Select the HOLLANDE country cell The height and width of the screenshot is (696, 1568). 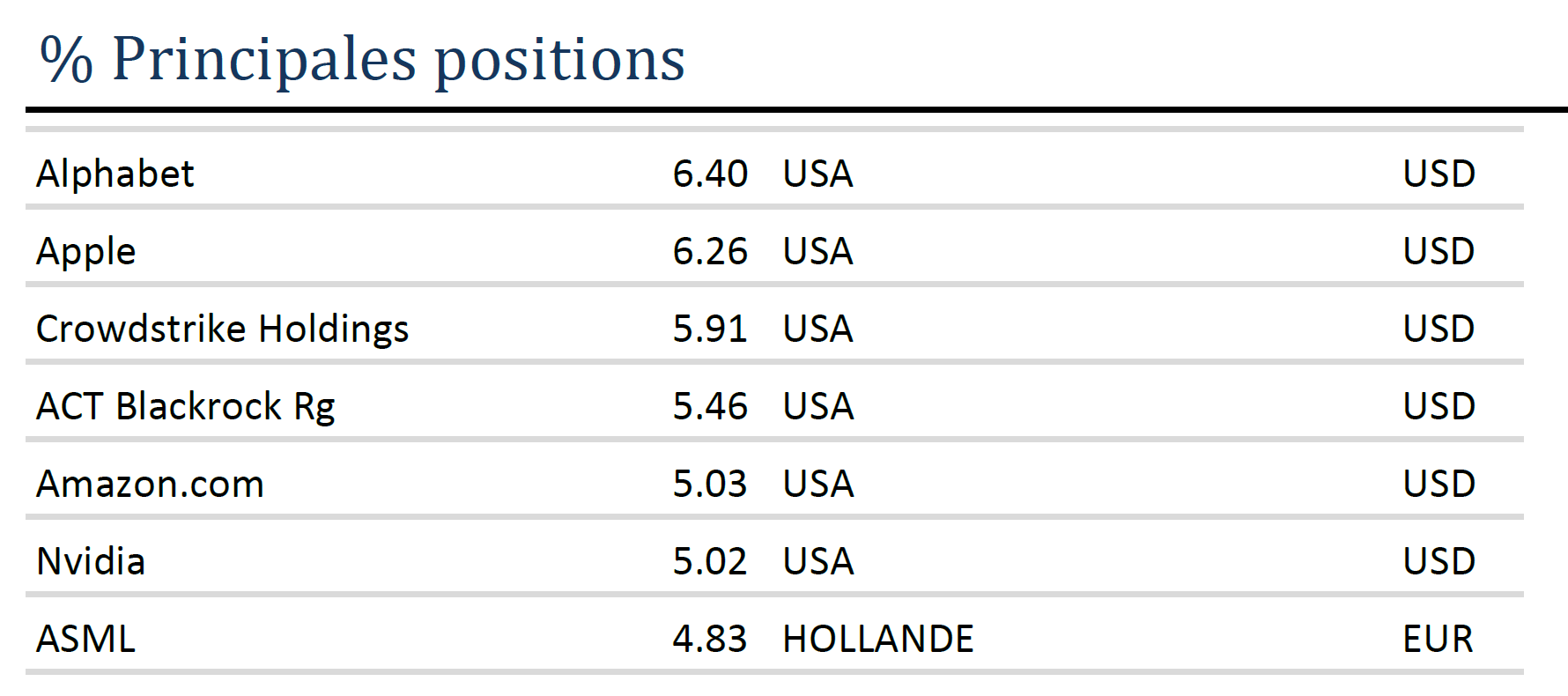pyautogui.click(x=877, y=639)
